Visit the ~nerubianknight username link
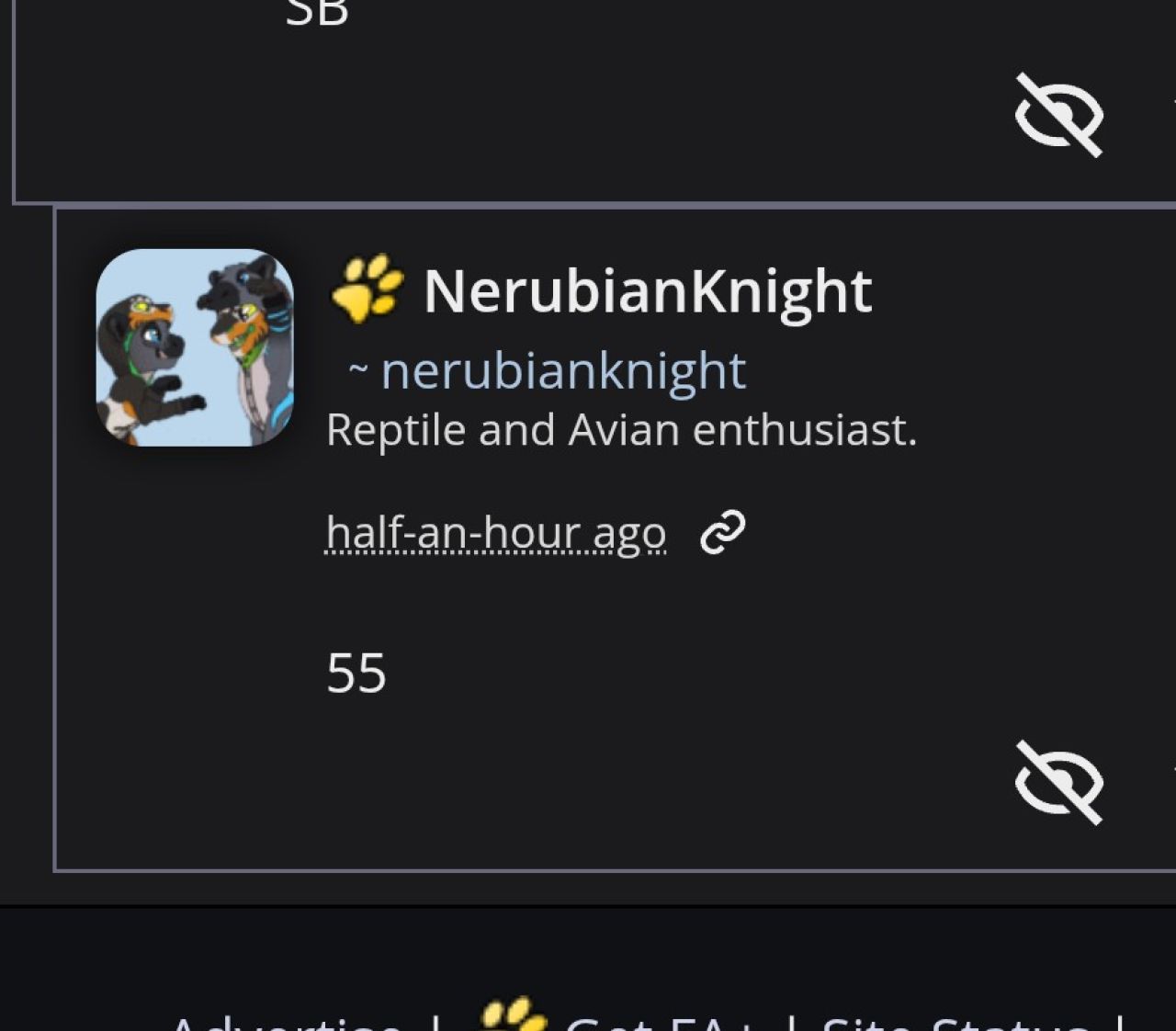This screenshot has height=1031, width=1176. point(563,371)
